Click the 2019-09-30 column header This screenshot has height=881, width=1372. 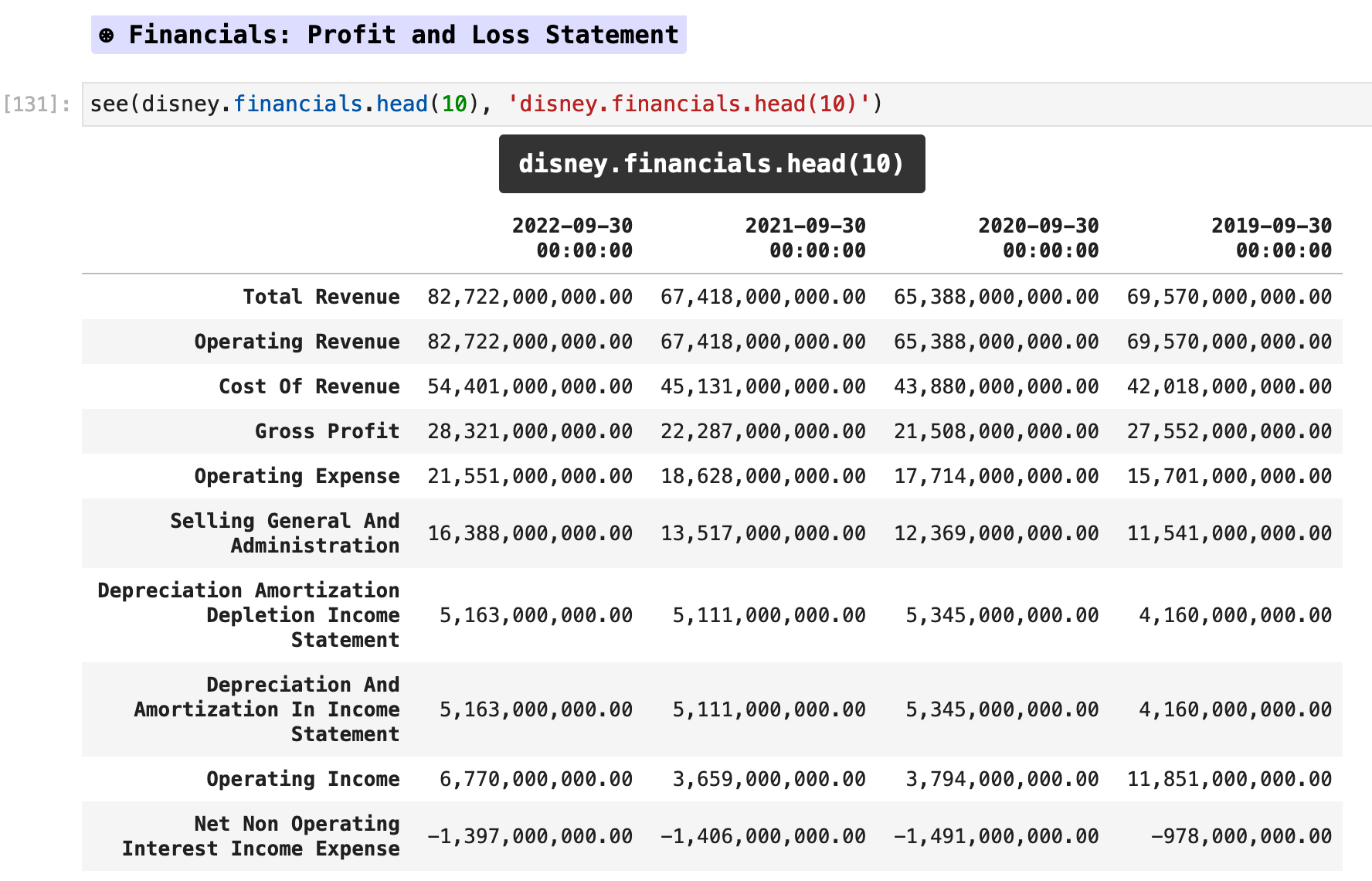[1272, 238]
